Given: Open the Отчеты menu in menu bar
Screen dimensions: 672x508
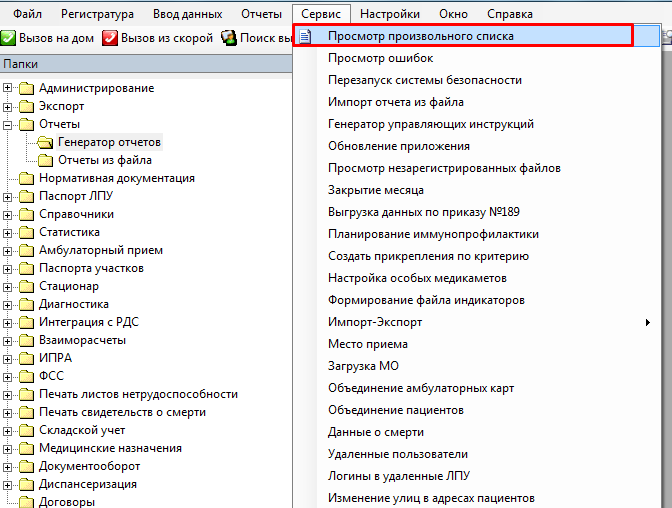Looking at the screenshot, I should [x=261, y=14].
